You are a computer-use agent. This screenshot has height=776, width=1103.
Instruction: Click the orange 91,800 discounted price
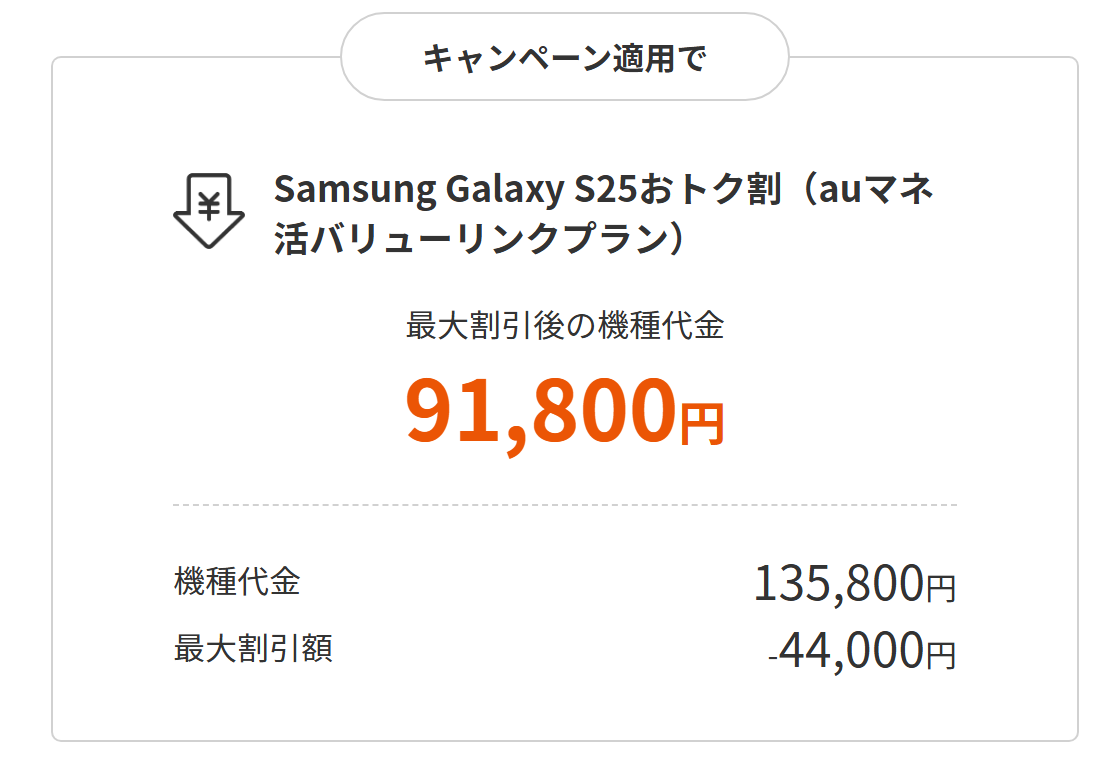(540, 411)
